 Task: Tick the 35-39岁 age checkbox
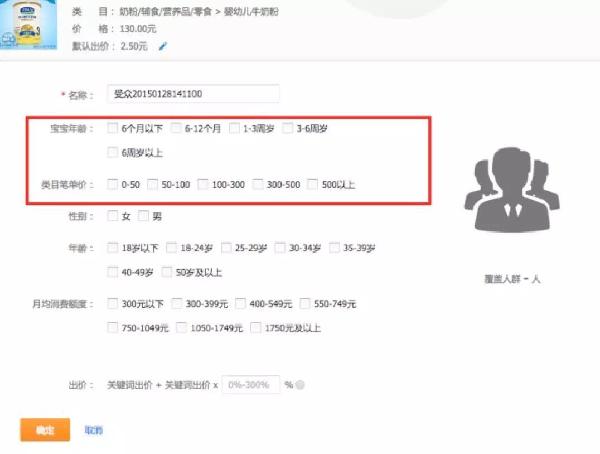click(x=334, y=248)
